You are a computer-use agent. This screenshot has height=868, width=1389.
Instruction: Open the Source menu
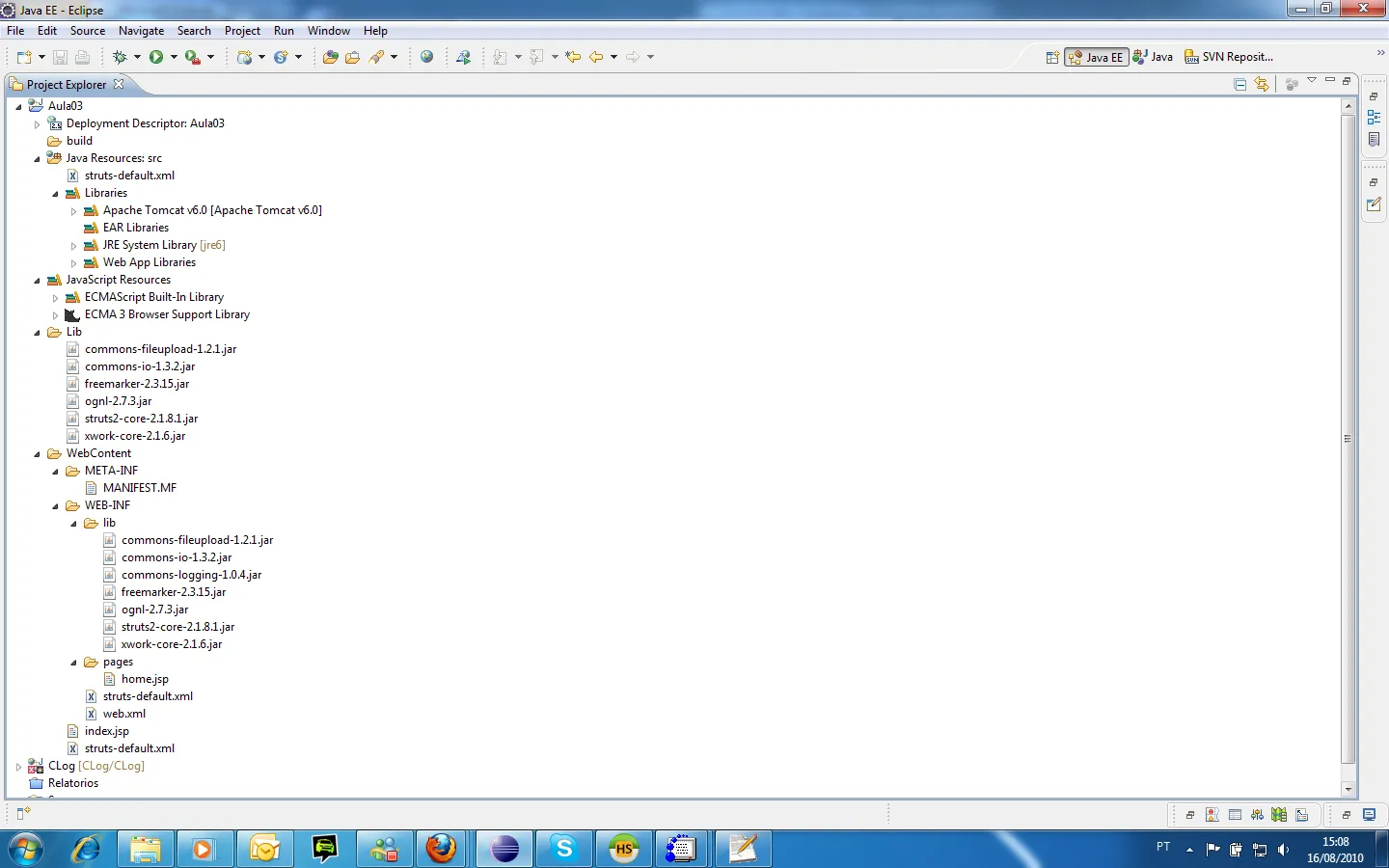coord(88,31)
